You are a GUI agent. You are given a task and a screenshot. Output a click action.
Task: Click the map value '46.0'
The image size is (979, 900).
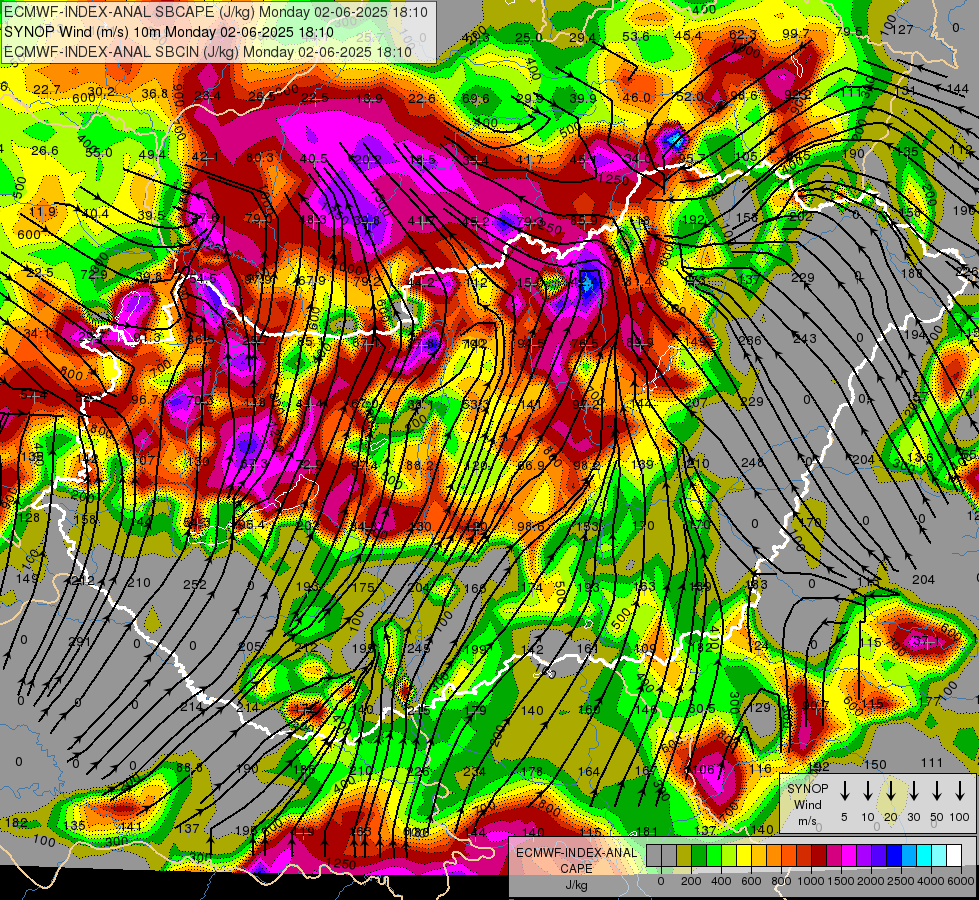pos(636,97)
